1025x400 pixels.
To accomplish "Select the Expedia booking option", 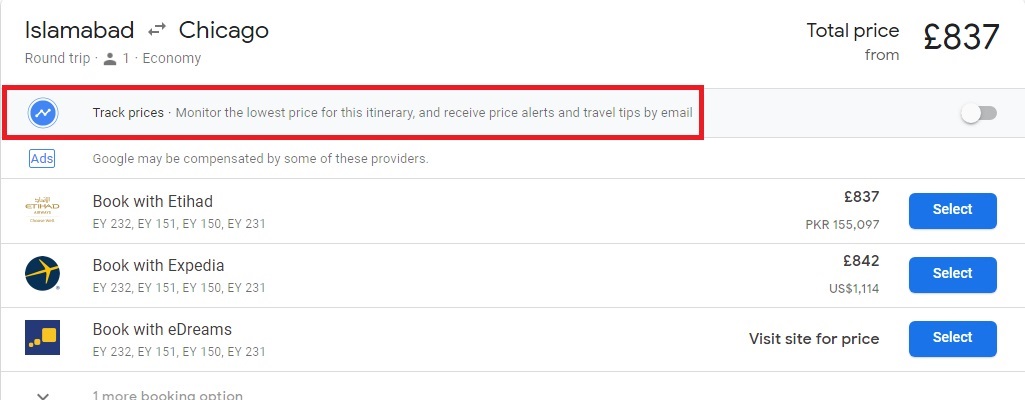I will (952, 274).
